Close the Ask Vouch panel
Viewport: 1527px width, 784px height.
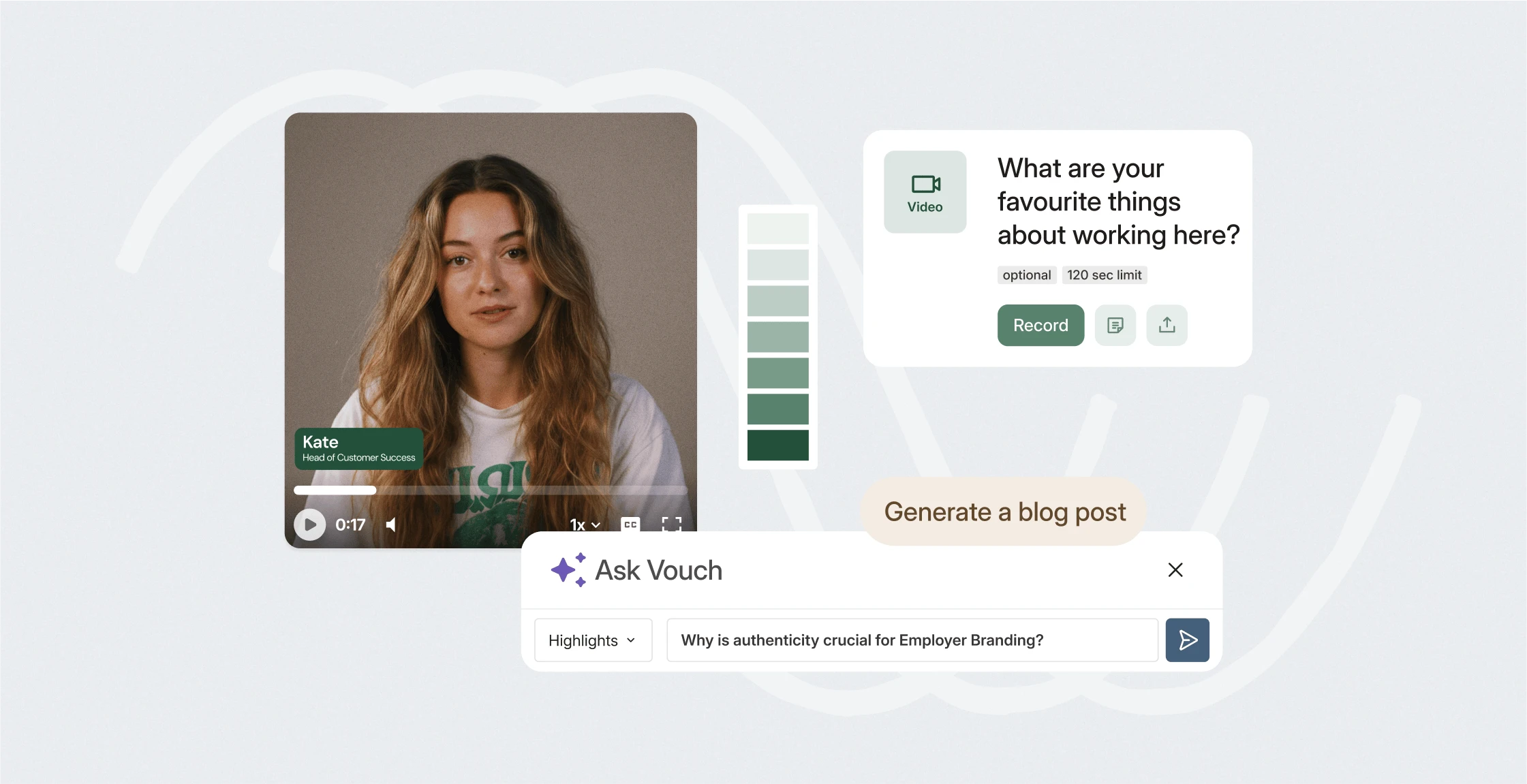tap(1175, 569)
